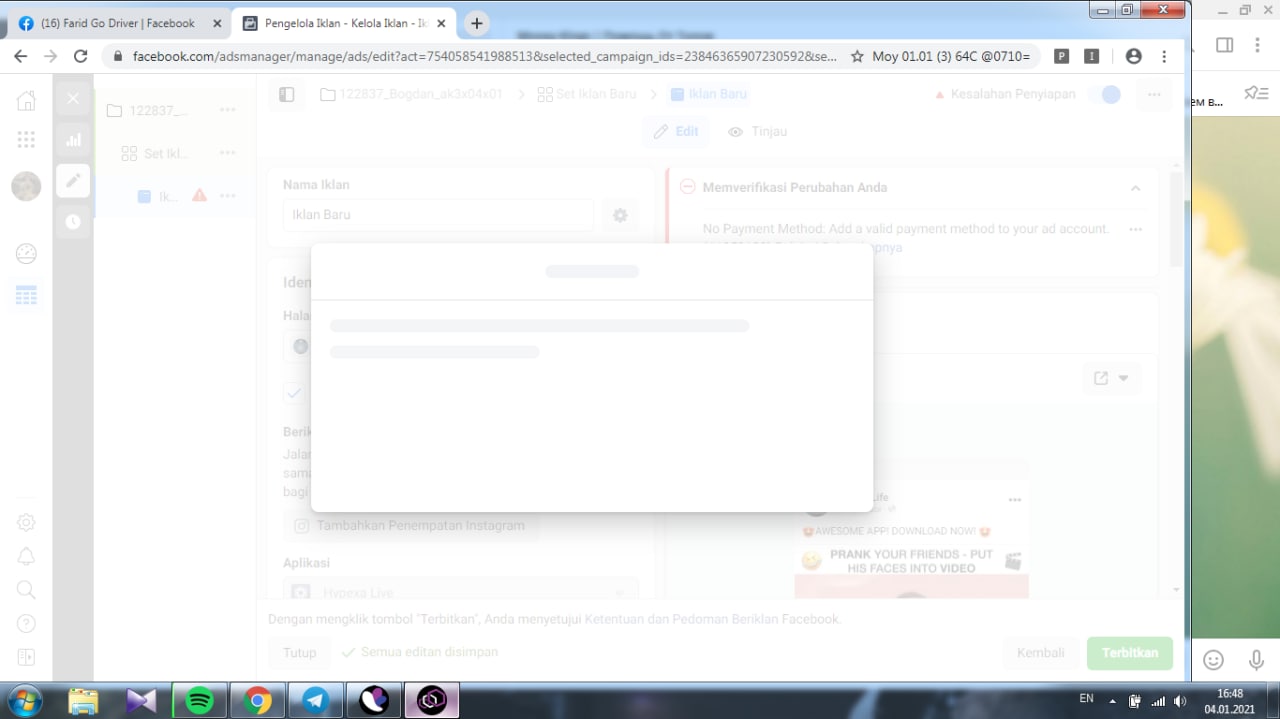Click the I extension icon in Chrome

[x=1093, y=57]
